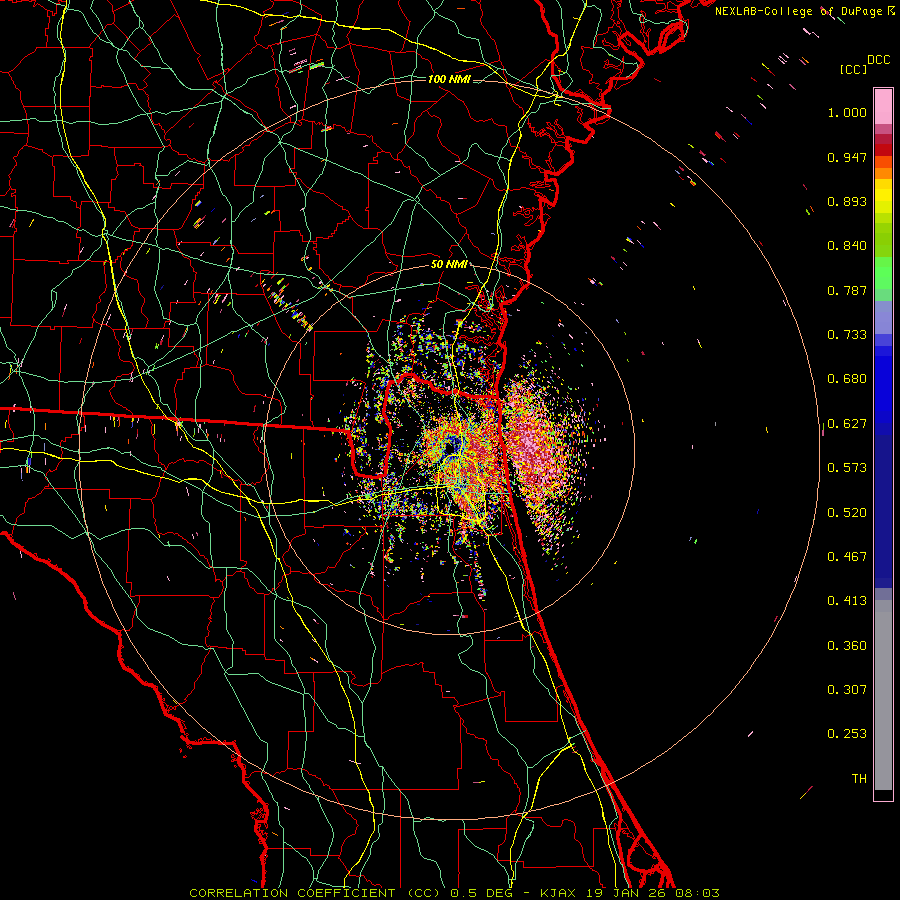Pick the gray segment of color bar
This screenshot has height=900, width=900.
coord(883,695)
